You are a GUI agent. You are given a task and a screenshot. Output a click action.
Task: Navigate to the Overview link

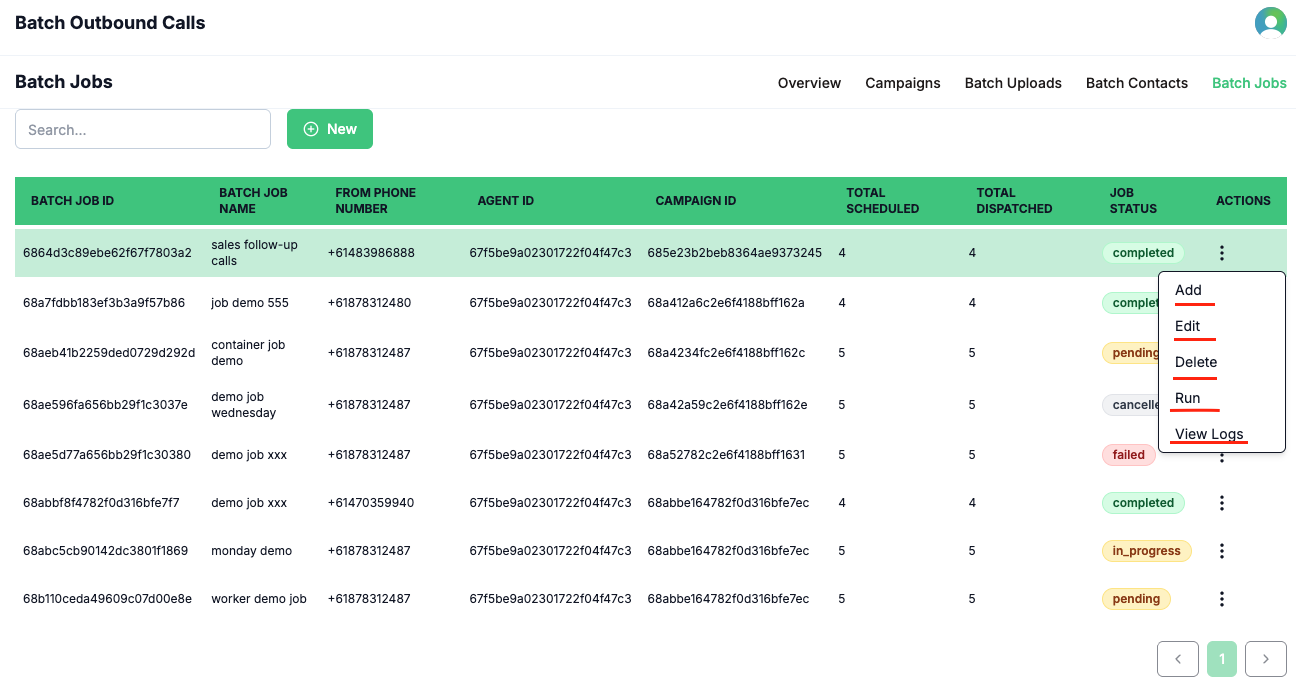coord(809,83)
